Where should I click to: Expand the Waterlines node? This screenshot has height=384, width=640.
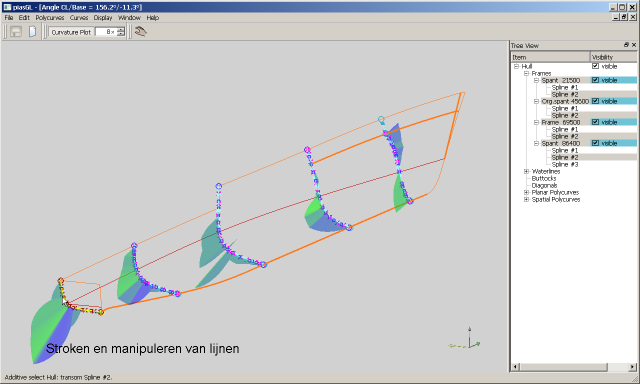[x=527, y=171]
